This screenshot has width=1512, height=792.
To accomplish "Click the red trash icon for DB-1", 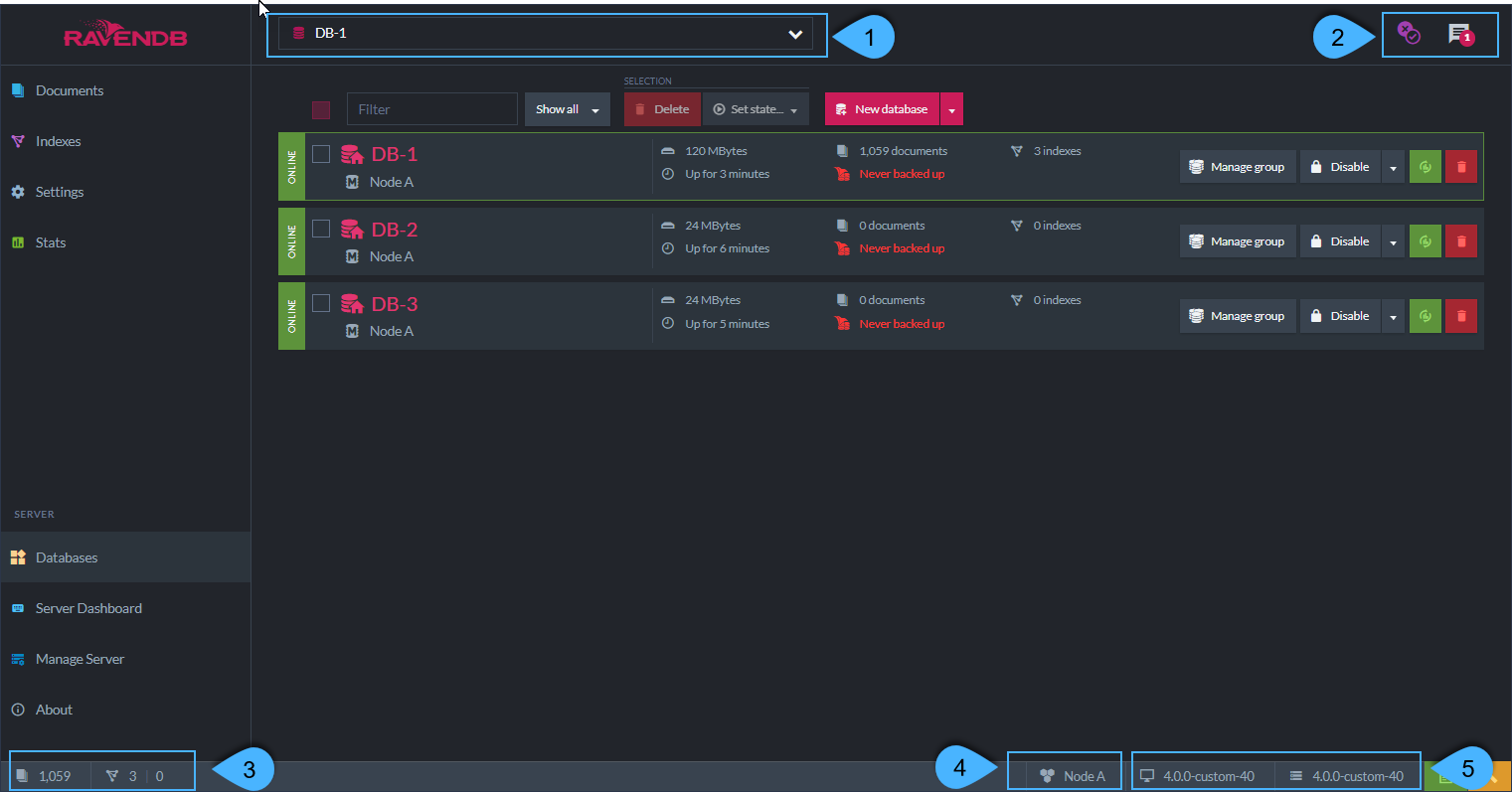I will point(1461,167).
